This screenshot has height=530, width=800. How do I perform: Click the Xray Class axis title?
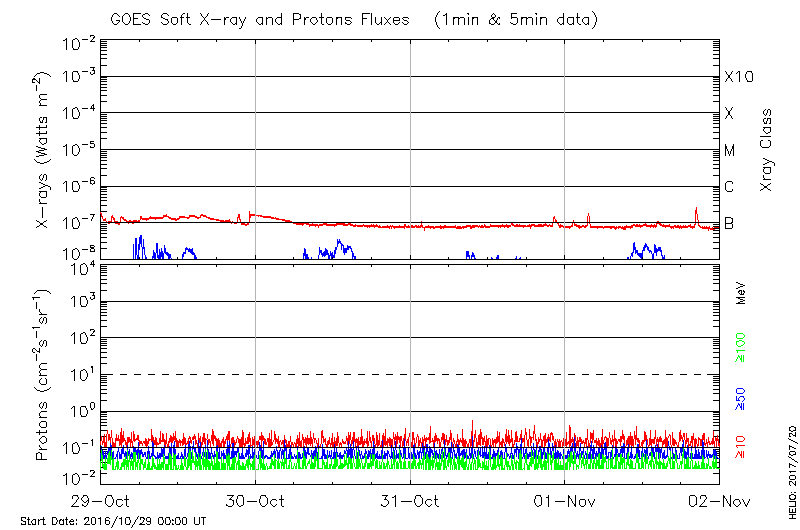pyautogui.click(x=766, y=150)
